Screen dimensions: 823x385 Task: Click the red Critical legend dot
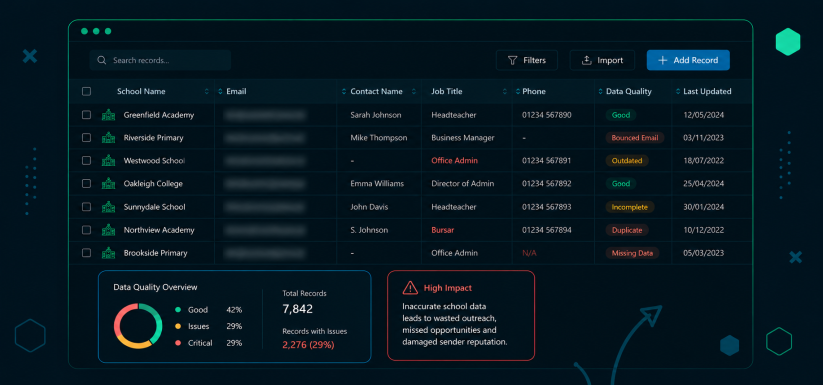click(178, 343)
